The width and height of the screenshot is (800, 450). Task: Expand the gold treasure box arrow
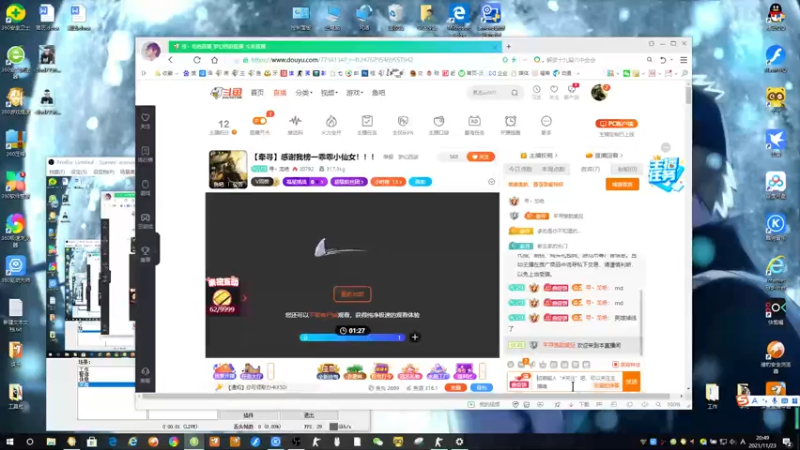pos(244,298)
